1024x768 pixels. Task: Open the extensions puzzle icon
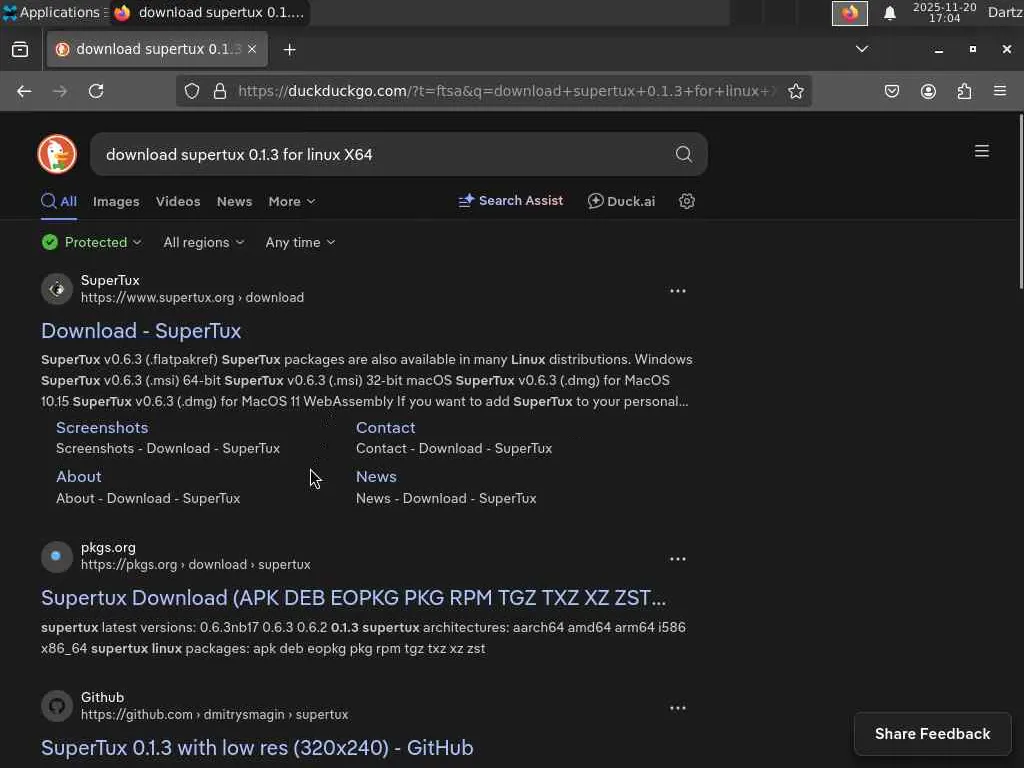965,91
